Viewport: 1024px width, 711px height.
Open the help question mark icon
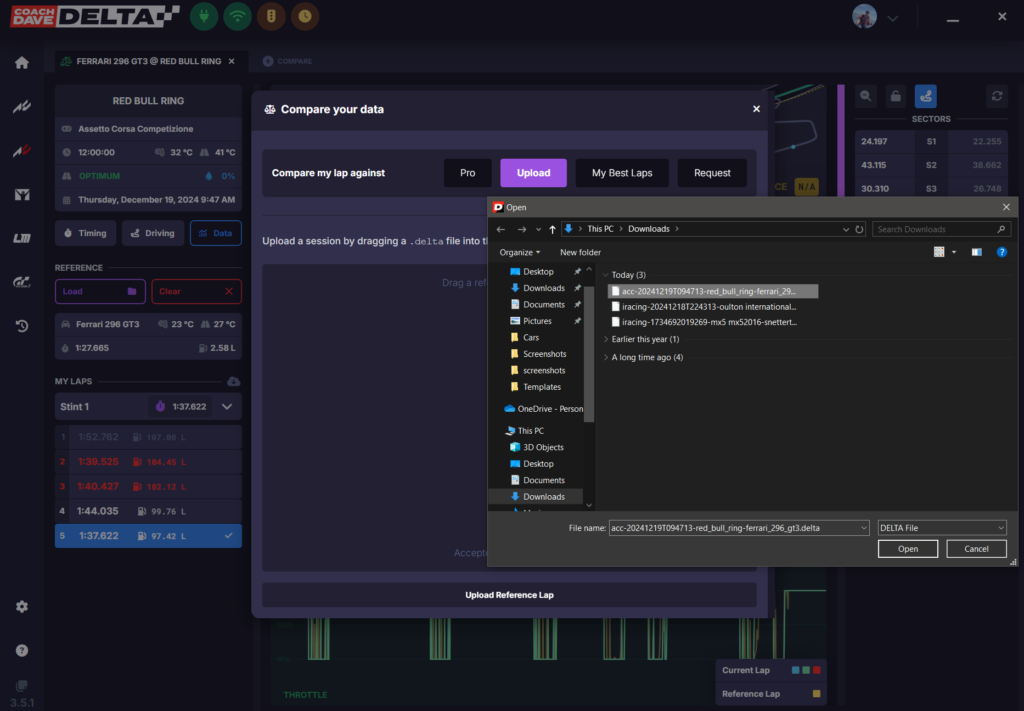(x=22, y=650)
